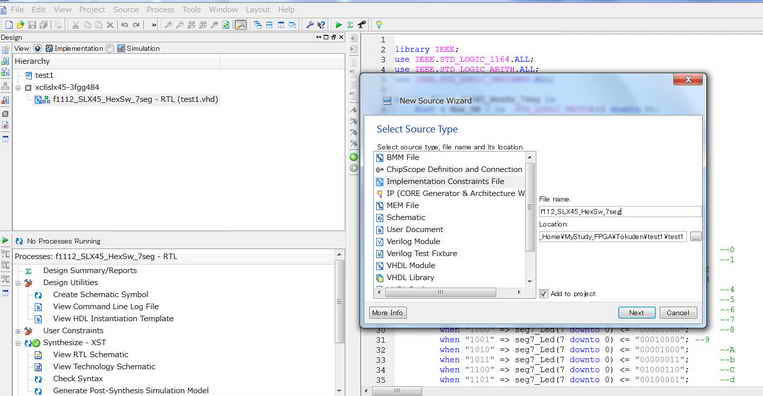
Task: Click the View RTL Schematic document icon
Action: point(38,355)
